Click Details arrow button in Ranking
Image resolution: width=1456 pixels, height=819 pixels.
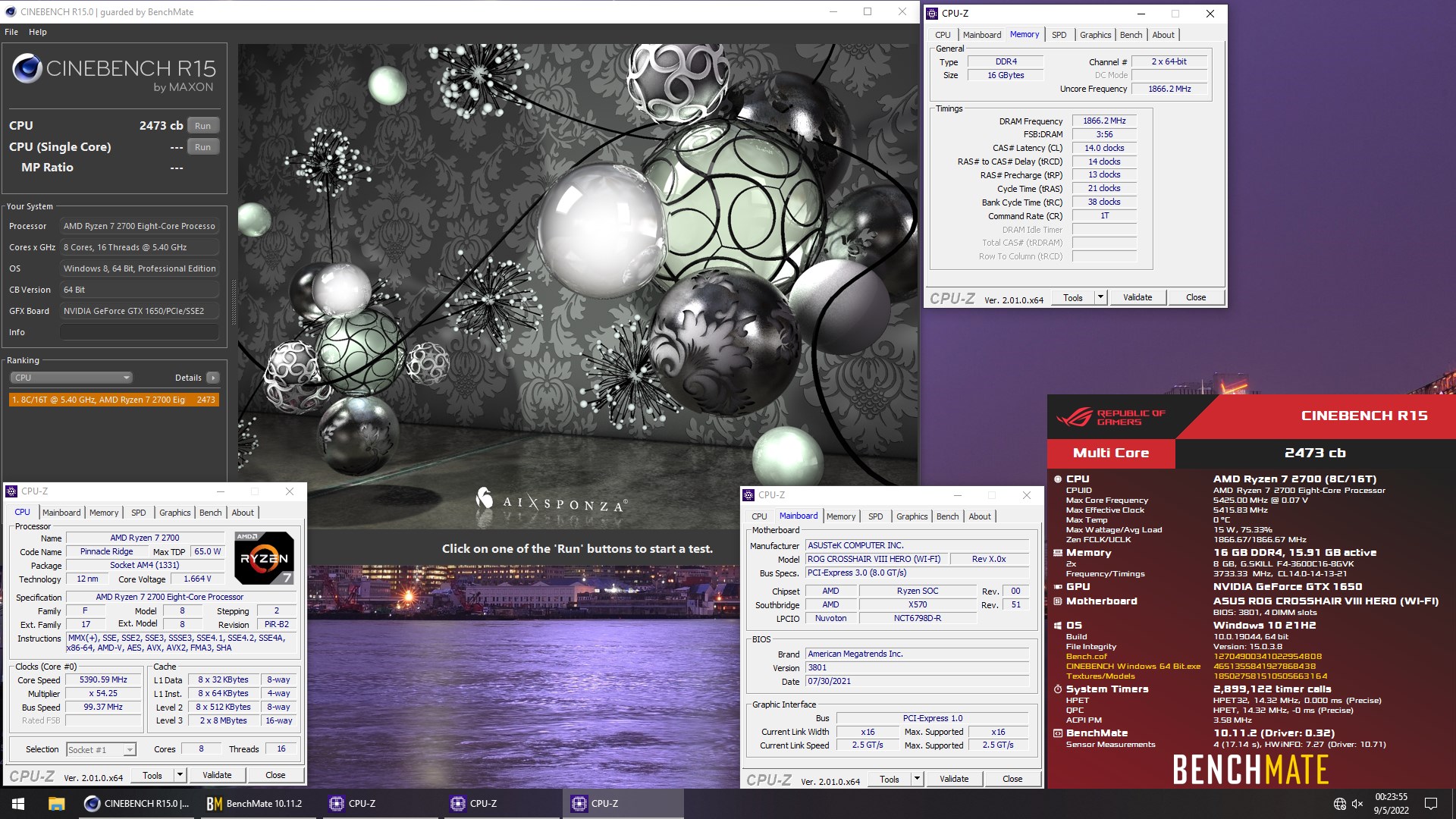coord(213,378)
